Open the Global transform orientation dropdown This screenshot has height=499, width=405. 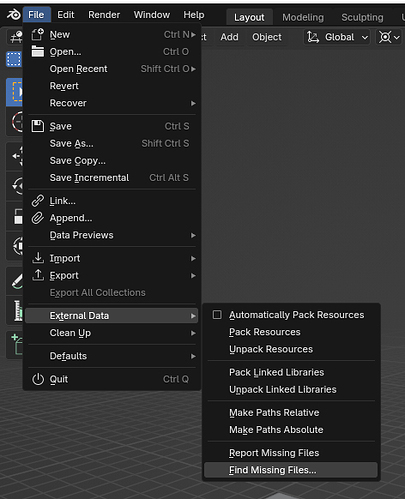point(337,37)
